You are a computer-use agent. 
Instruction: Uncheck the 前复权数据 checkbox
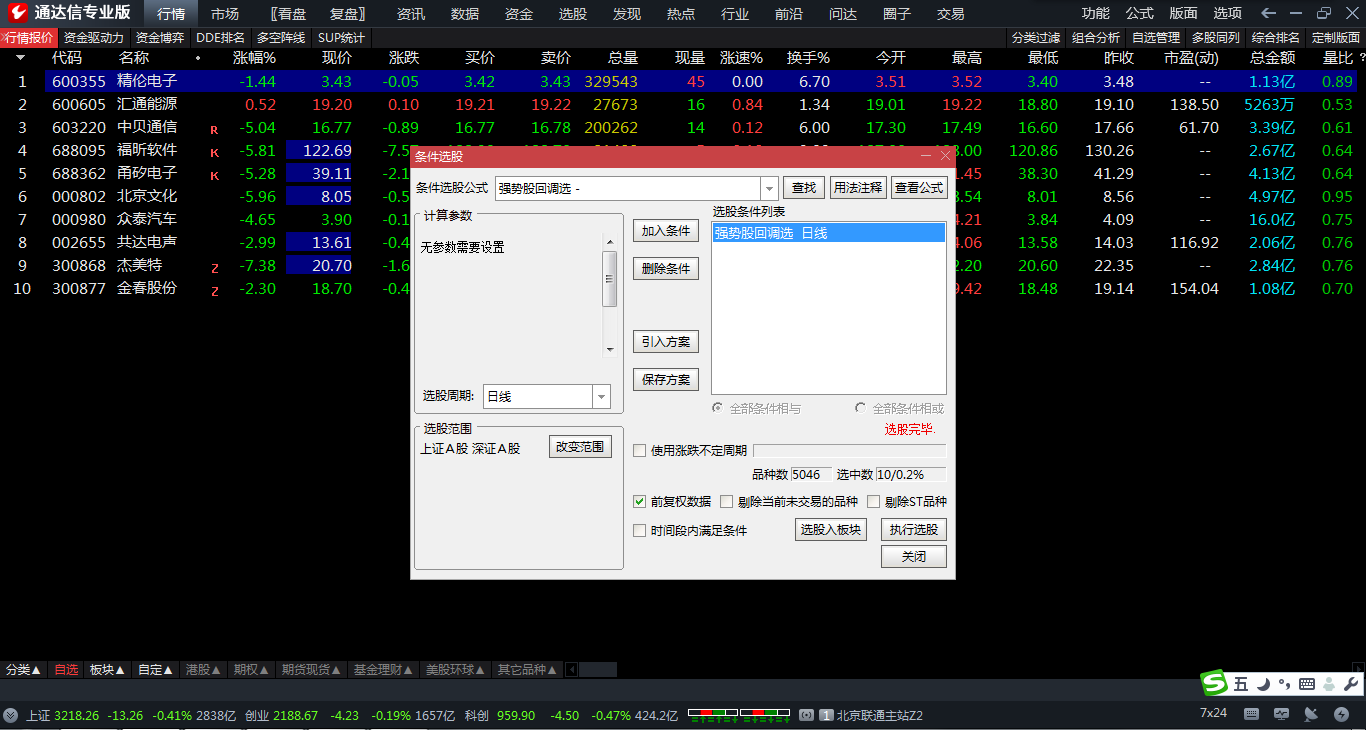[639, 501]
